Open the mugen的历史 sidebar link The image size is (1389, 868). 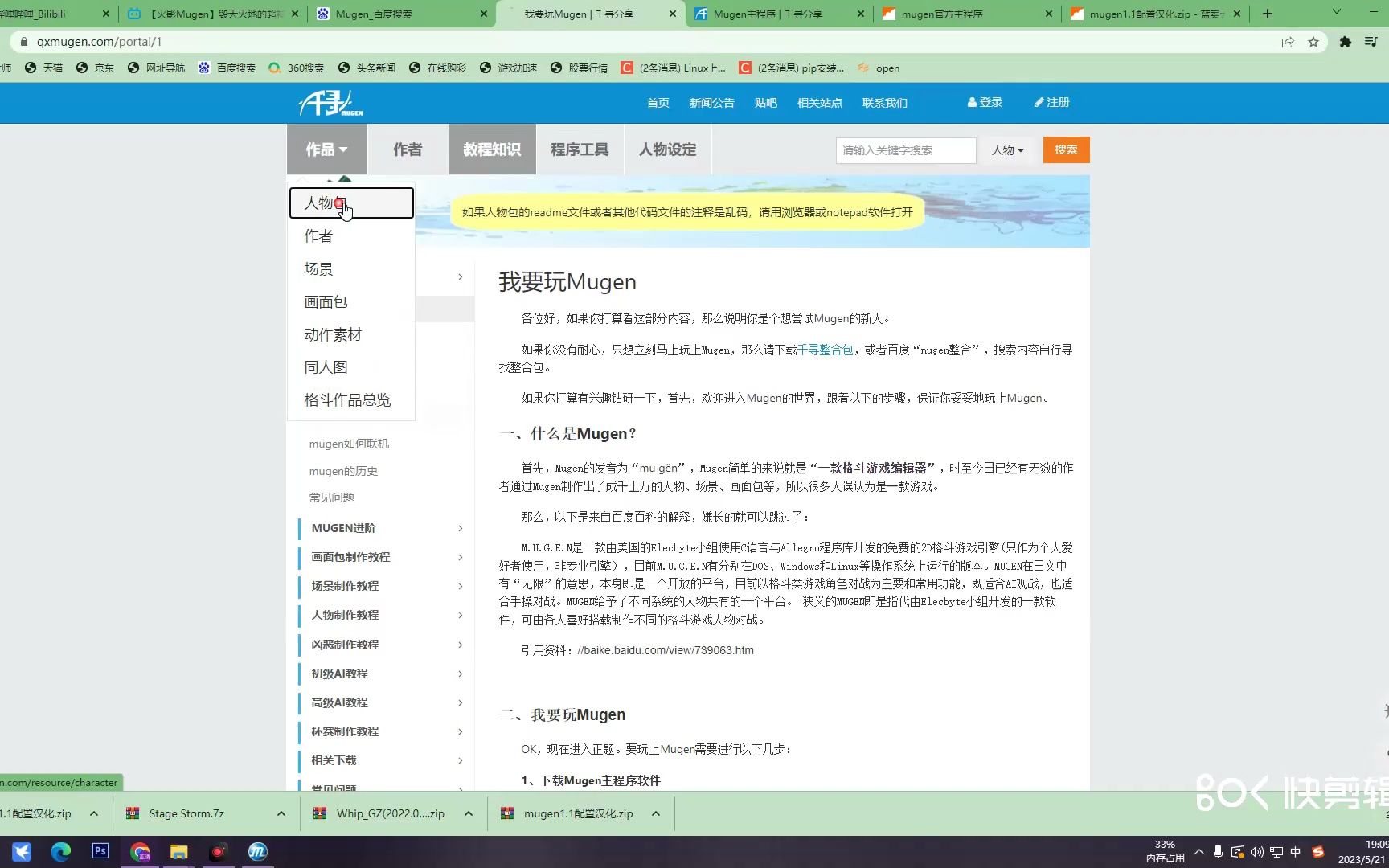pyautogui.click(x=343, y=471)
